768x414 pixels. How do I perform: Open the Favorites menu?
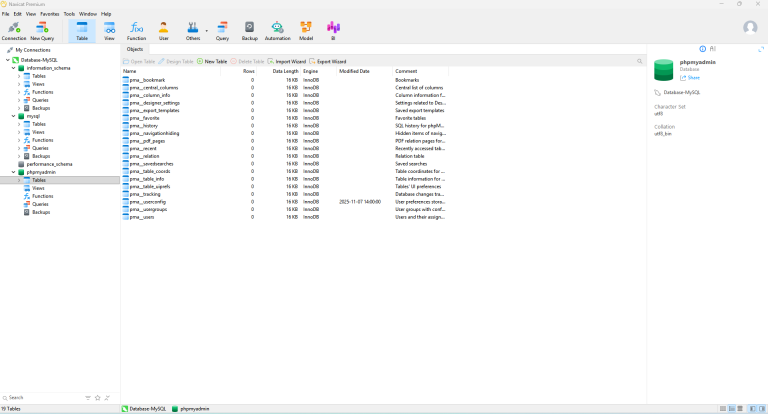(49, 14)
